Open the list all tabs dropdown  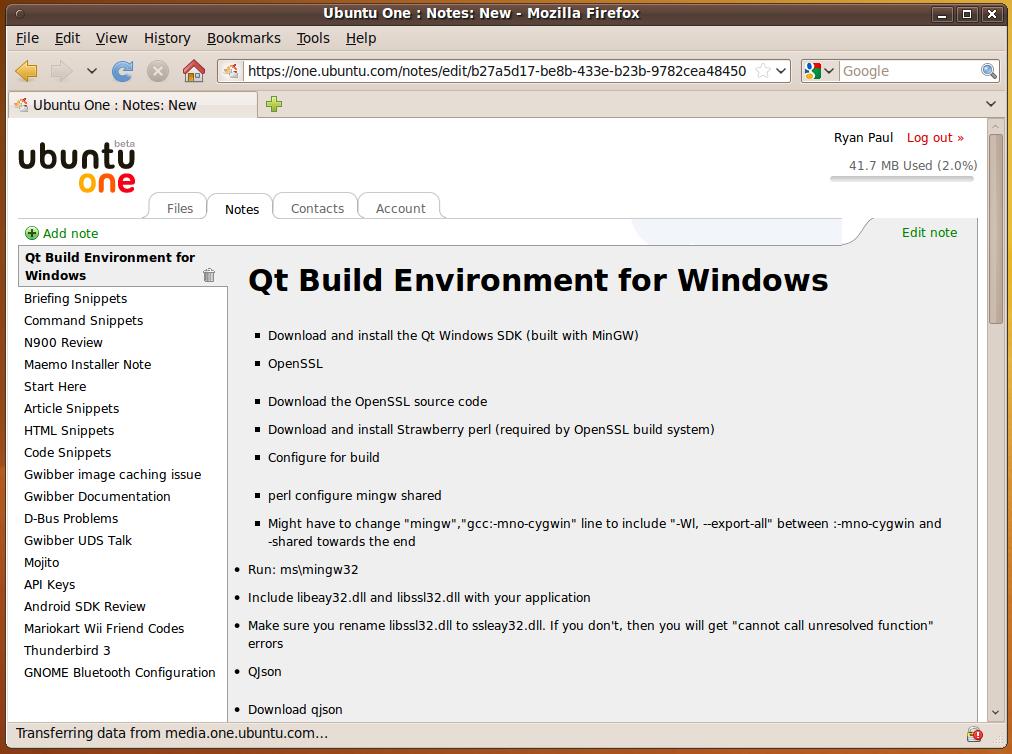[x=991, y=104]
